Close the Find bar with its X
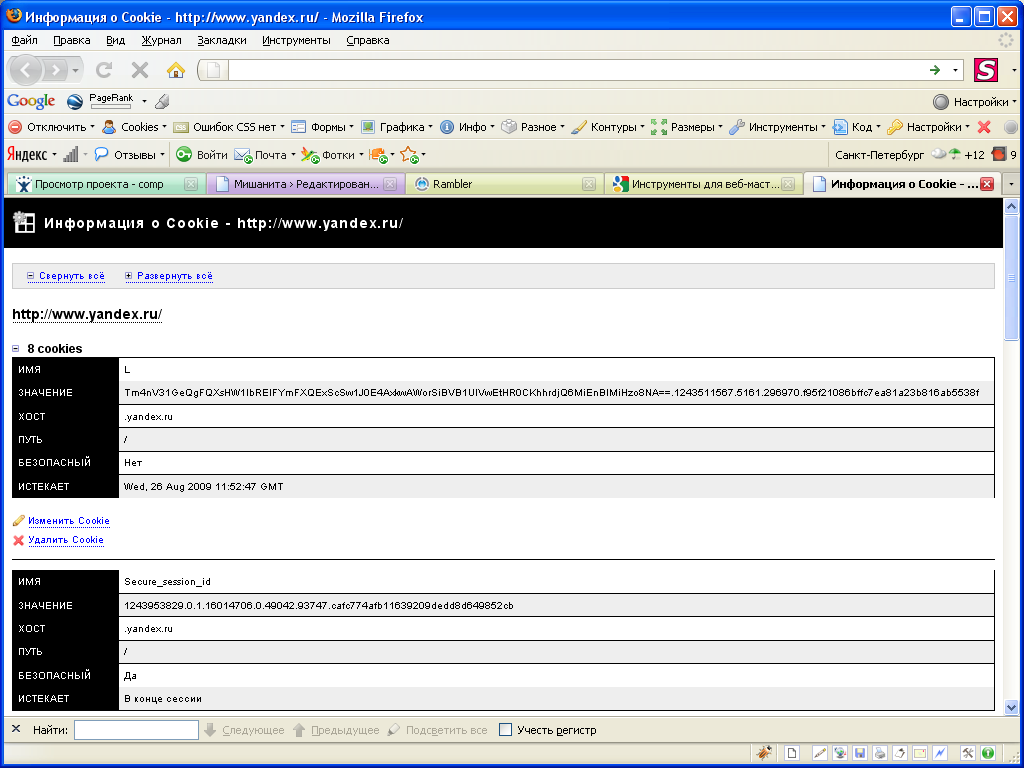Screen dimensions: 1024x768 click(16, 729)
